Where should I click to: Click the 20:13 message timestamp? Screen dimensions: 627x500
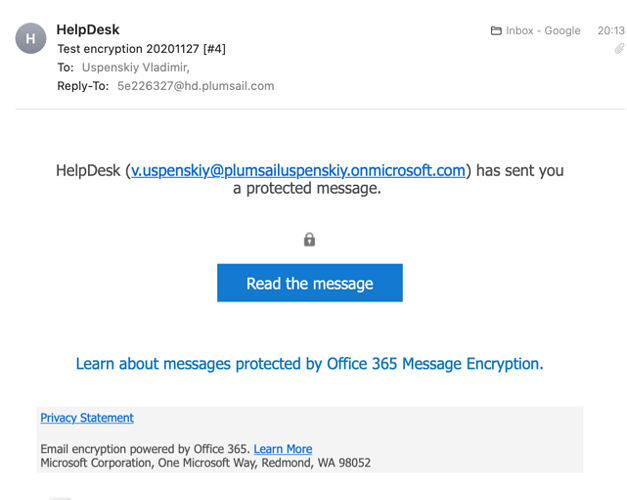point(611,31)
